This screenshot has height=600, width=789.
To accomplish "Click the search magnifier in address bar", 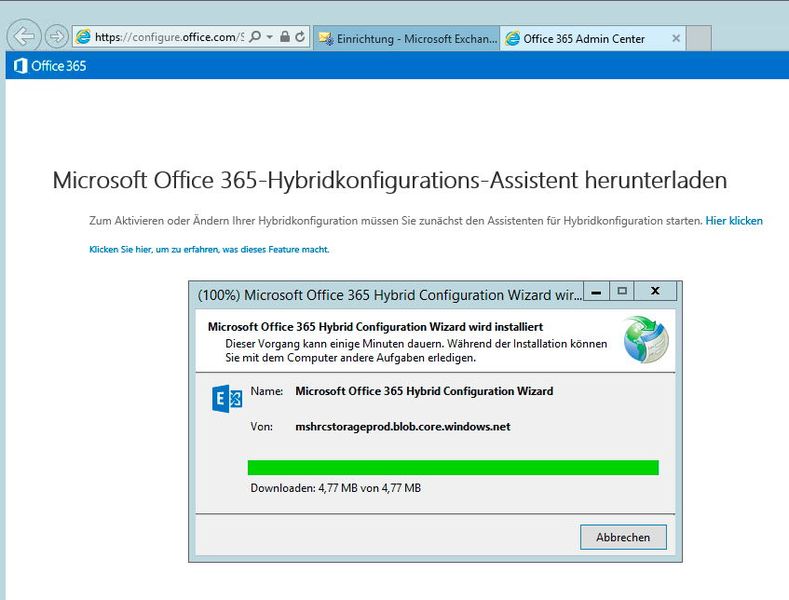I will point(255,37).
